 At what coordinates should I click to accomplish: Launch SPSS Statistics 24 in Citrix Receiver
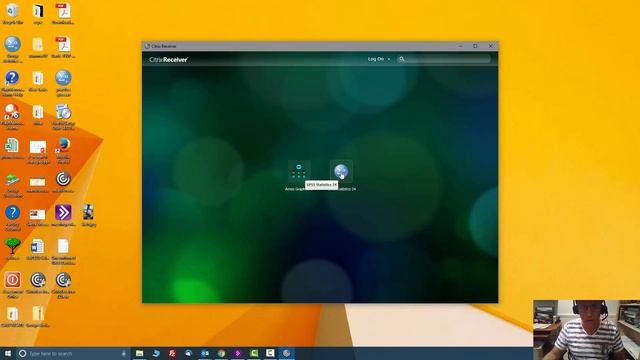point(341,171)
